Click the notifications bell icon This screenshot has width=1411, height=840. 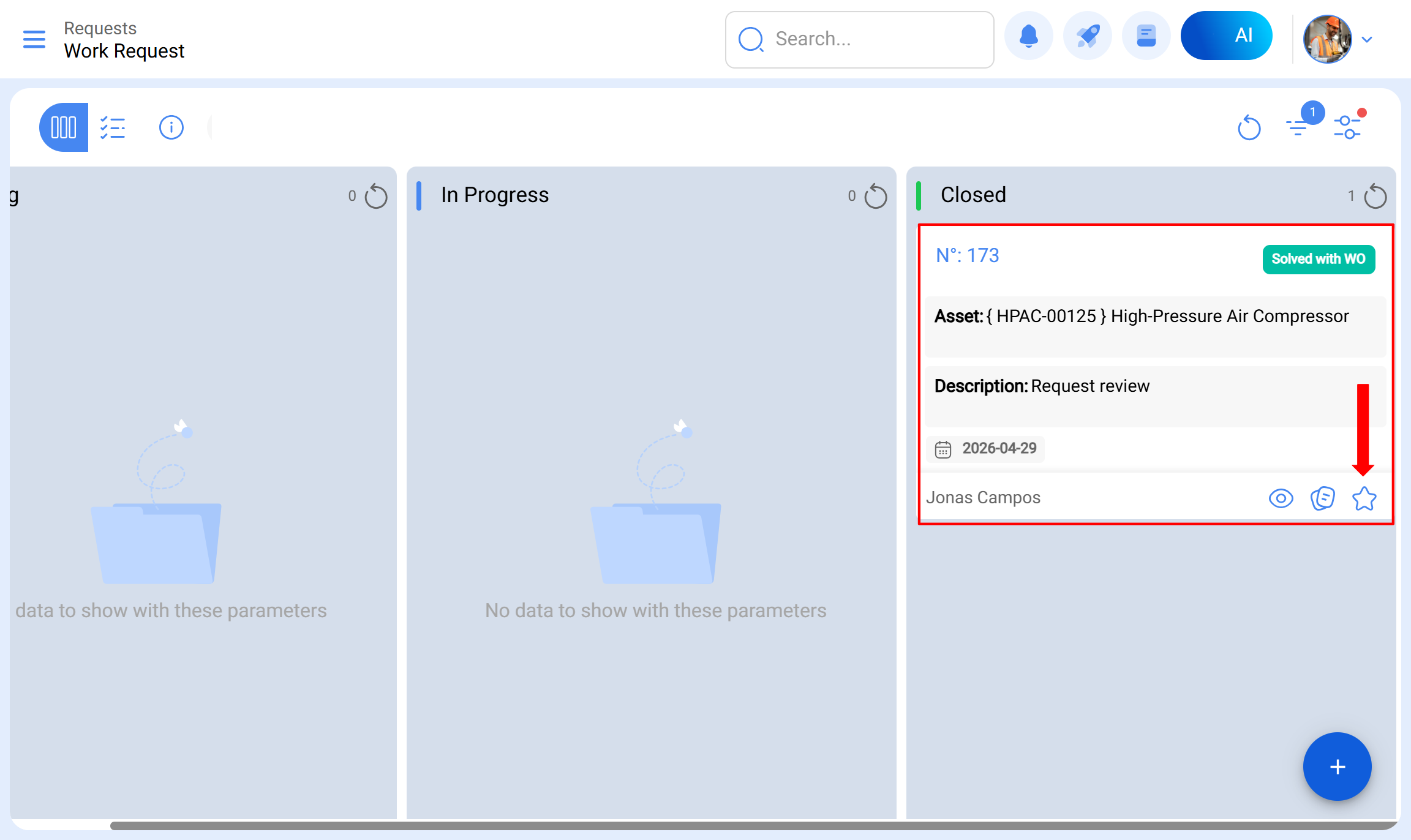pos(1028,37)
